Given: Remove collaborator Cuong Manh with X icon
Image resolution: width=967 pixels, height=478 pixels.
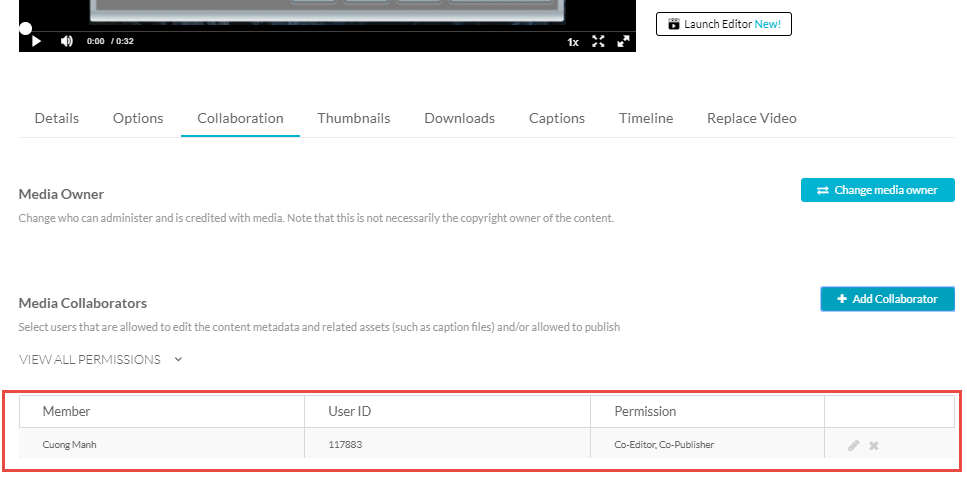Looking at the screenshot, I should [874, 445].
